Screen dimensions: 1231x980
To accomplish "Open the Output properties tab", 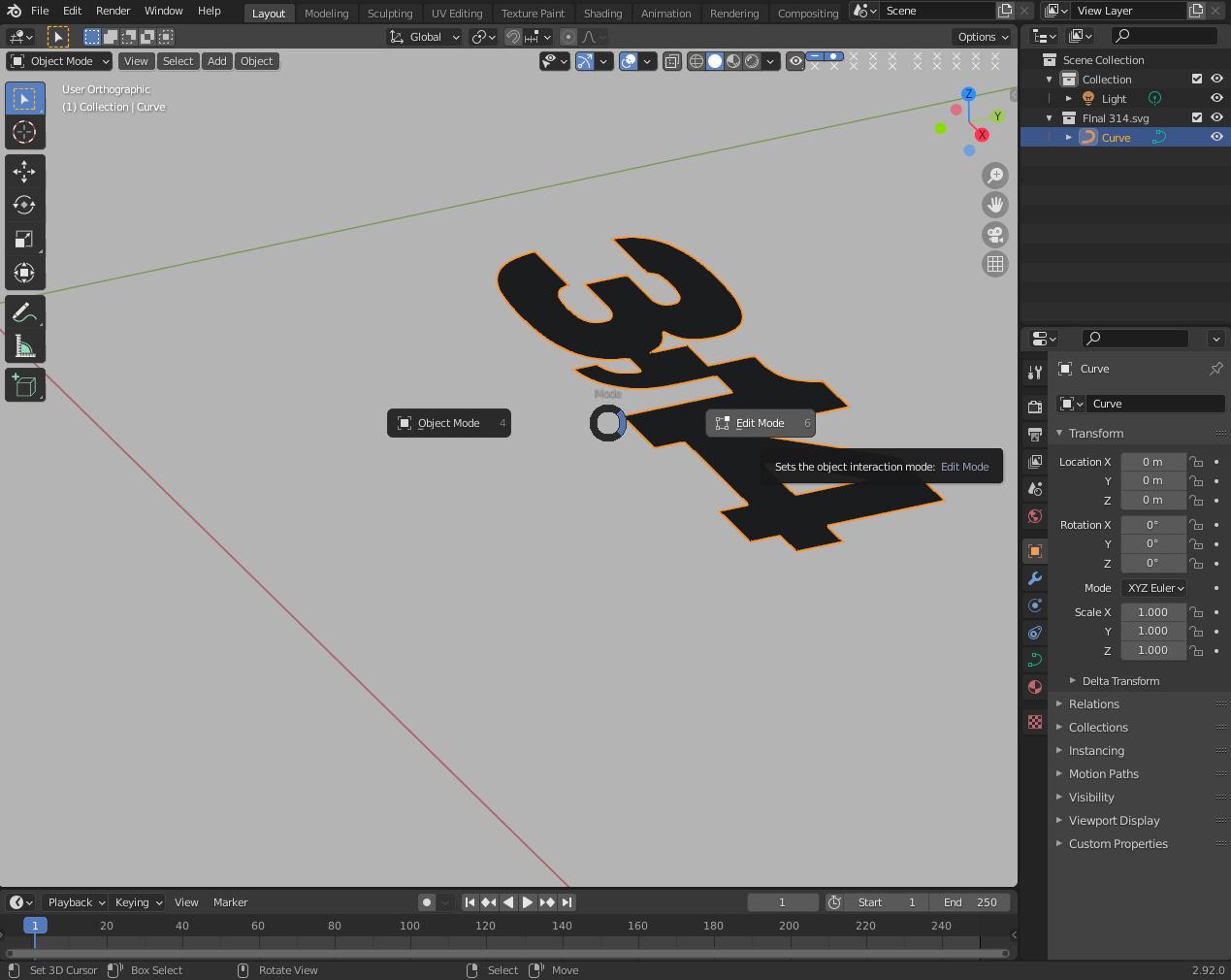I will coord(1035,434).
